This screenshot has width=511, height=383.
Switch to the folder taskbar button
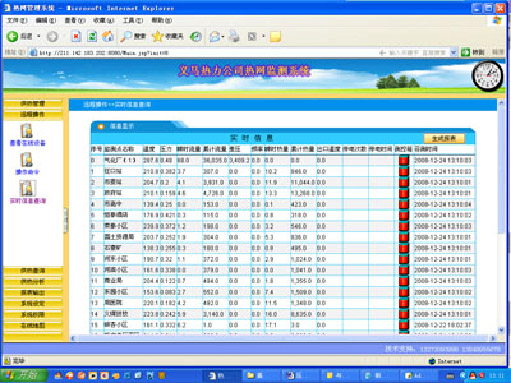(261, 376)
